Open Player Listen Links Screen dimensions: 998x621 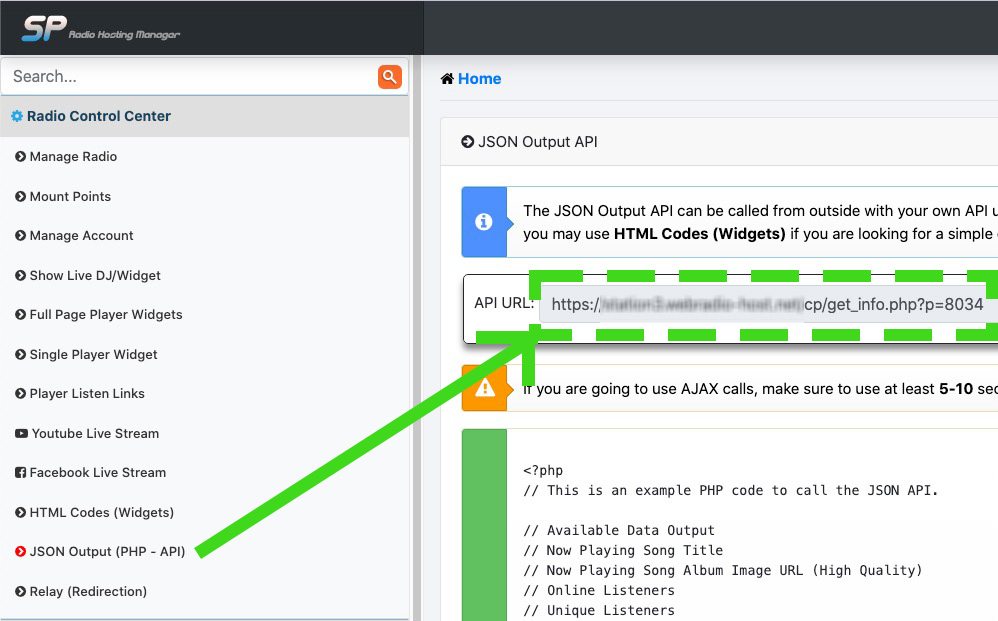[87, 394]
